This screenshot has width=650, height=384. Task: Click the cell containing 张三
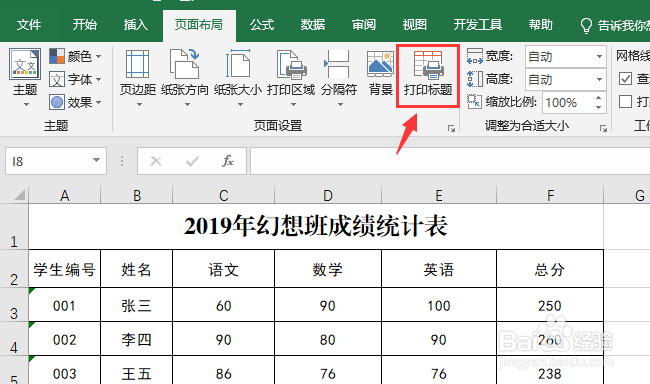(x=136, y=305)
